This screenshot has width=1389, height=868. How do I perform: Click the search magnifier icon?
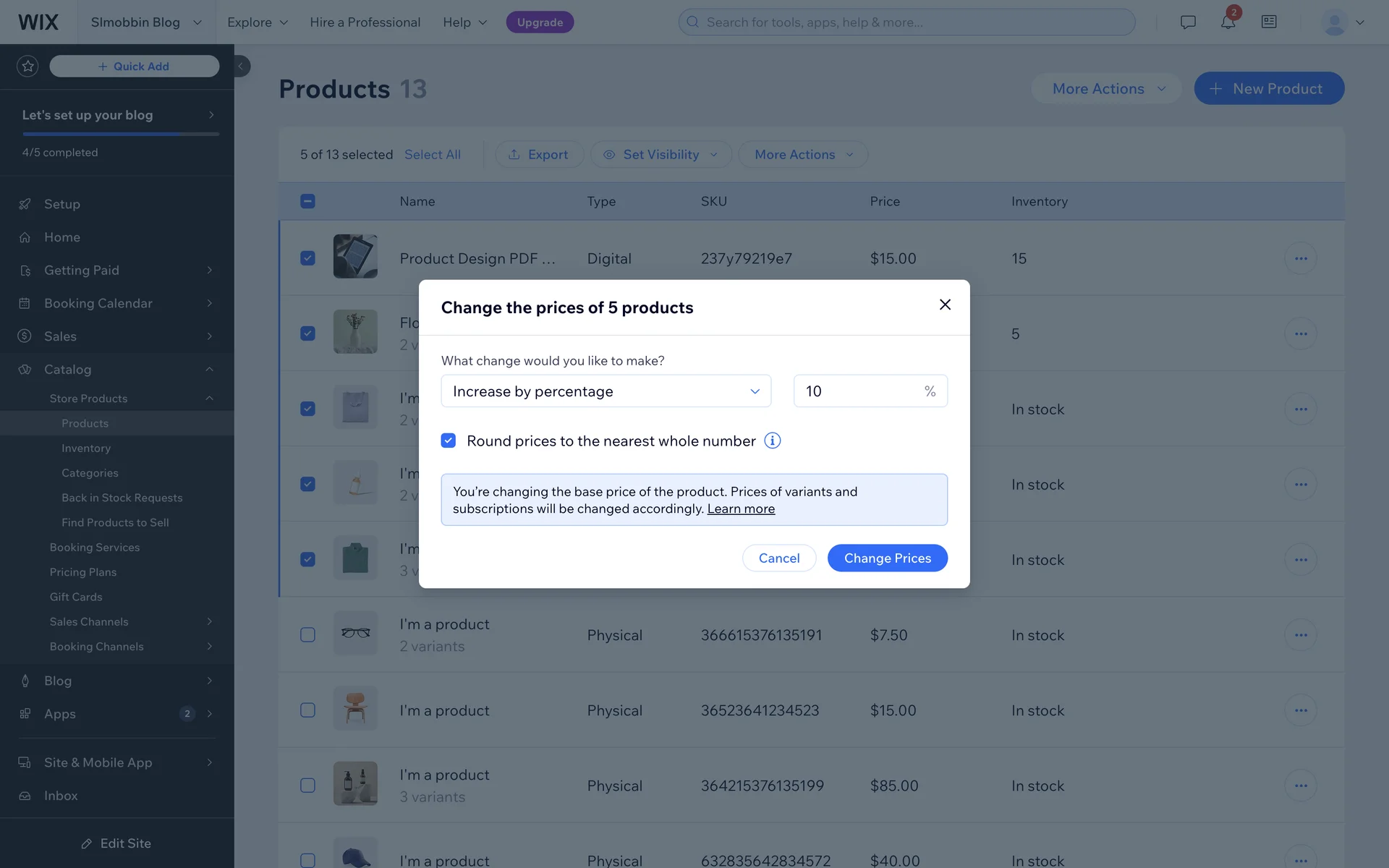(x=692, y=22)
